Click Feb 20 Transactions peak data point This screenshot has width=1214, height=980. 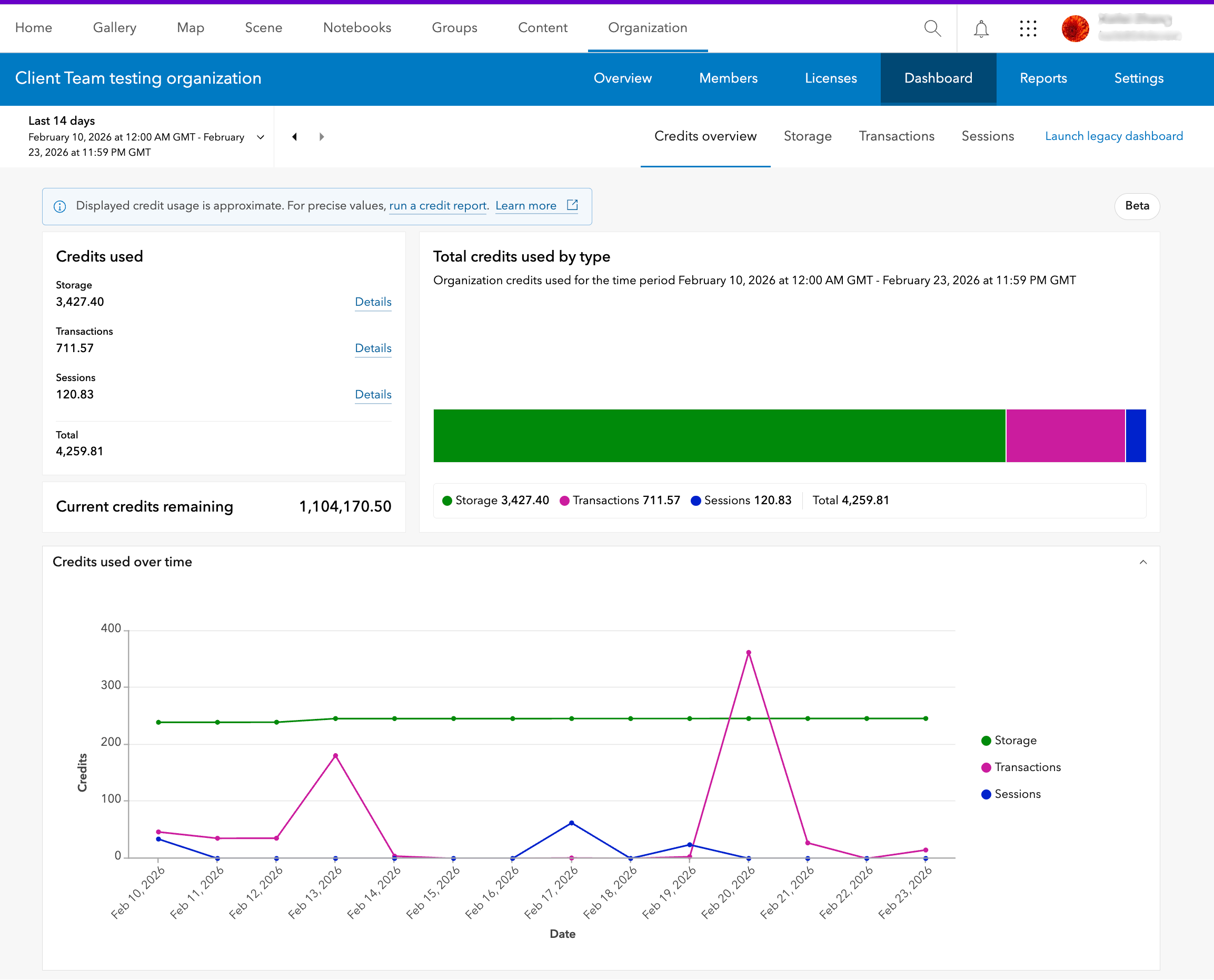tap(749, 653)
